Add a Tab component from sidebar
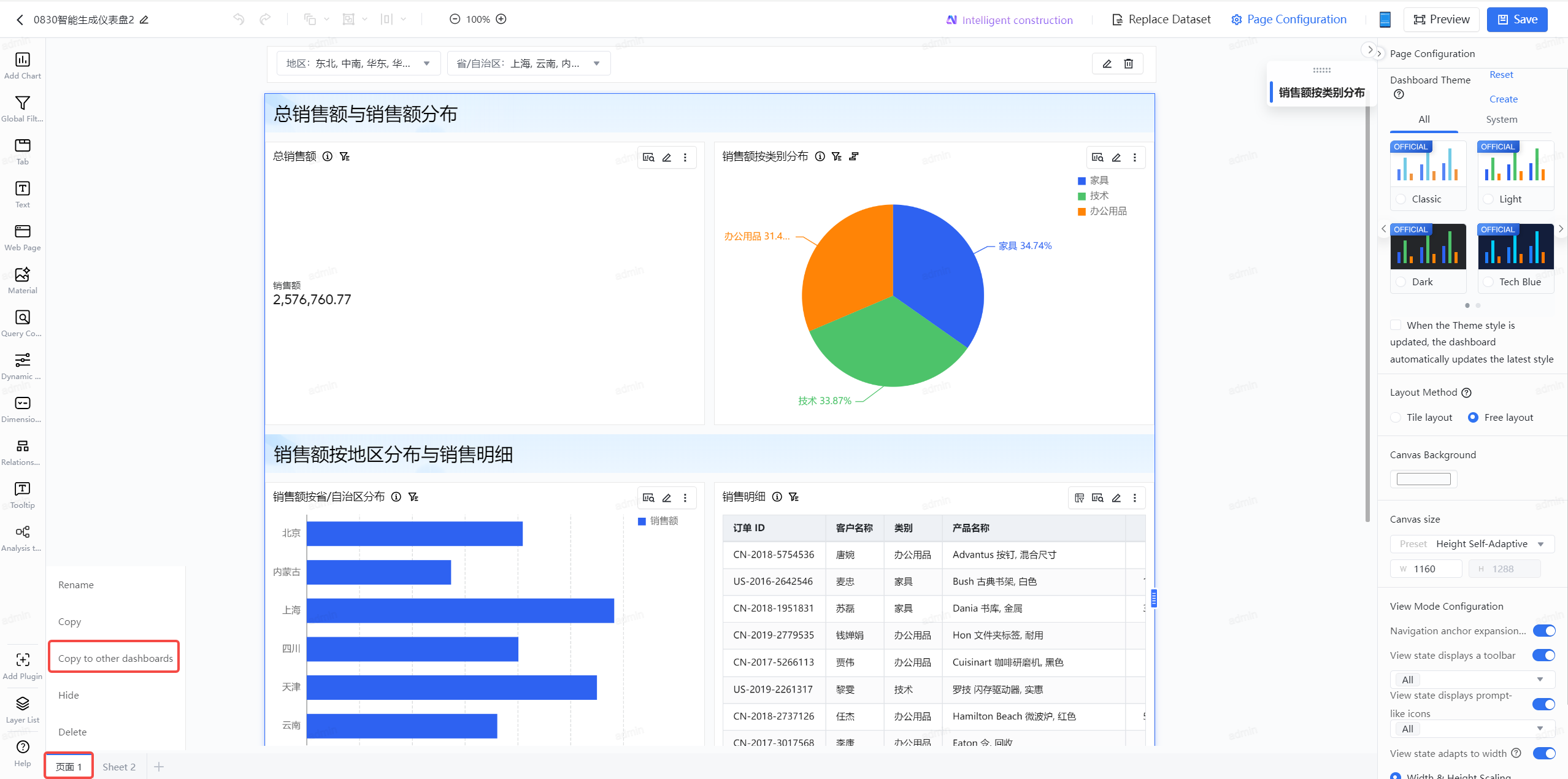The image size is (1568, 779). pos(23,152)
